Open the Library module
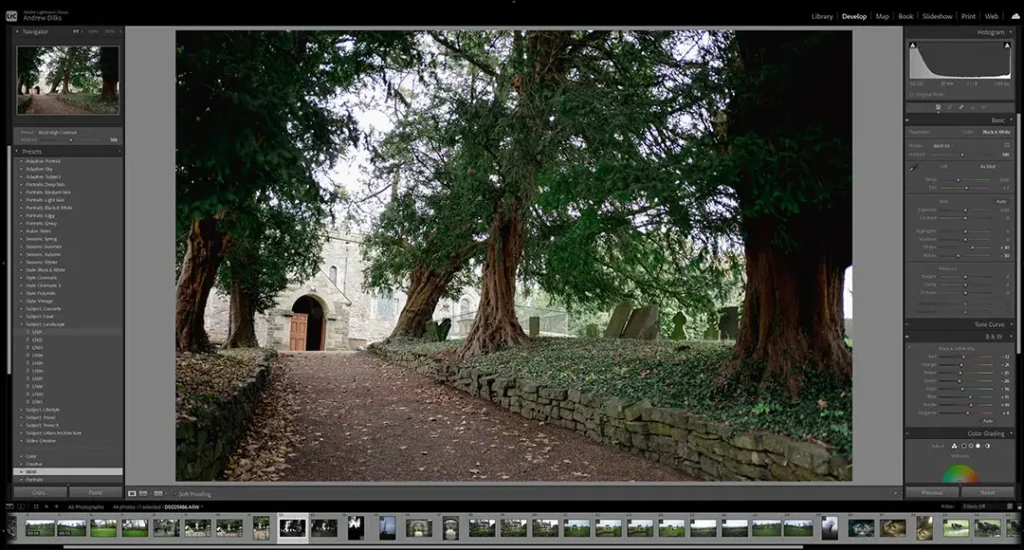This screenshot has height=550, width=1024. coord(822,16)
